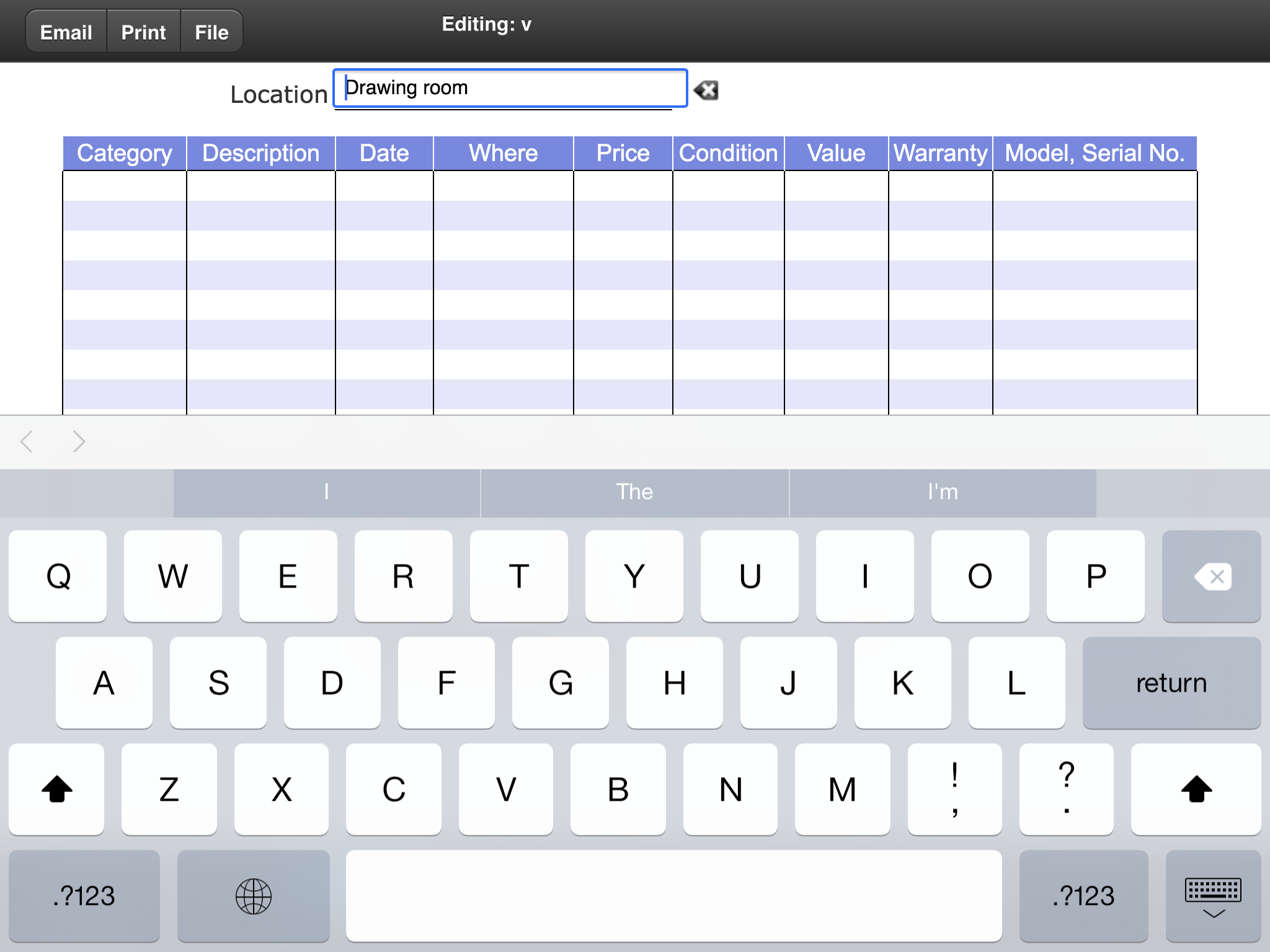Image resolution: width=1270 pixels, height=952 pixels.
Task: Tap the X key on the keyboard
Action: [282, 789]
